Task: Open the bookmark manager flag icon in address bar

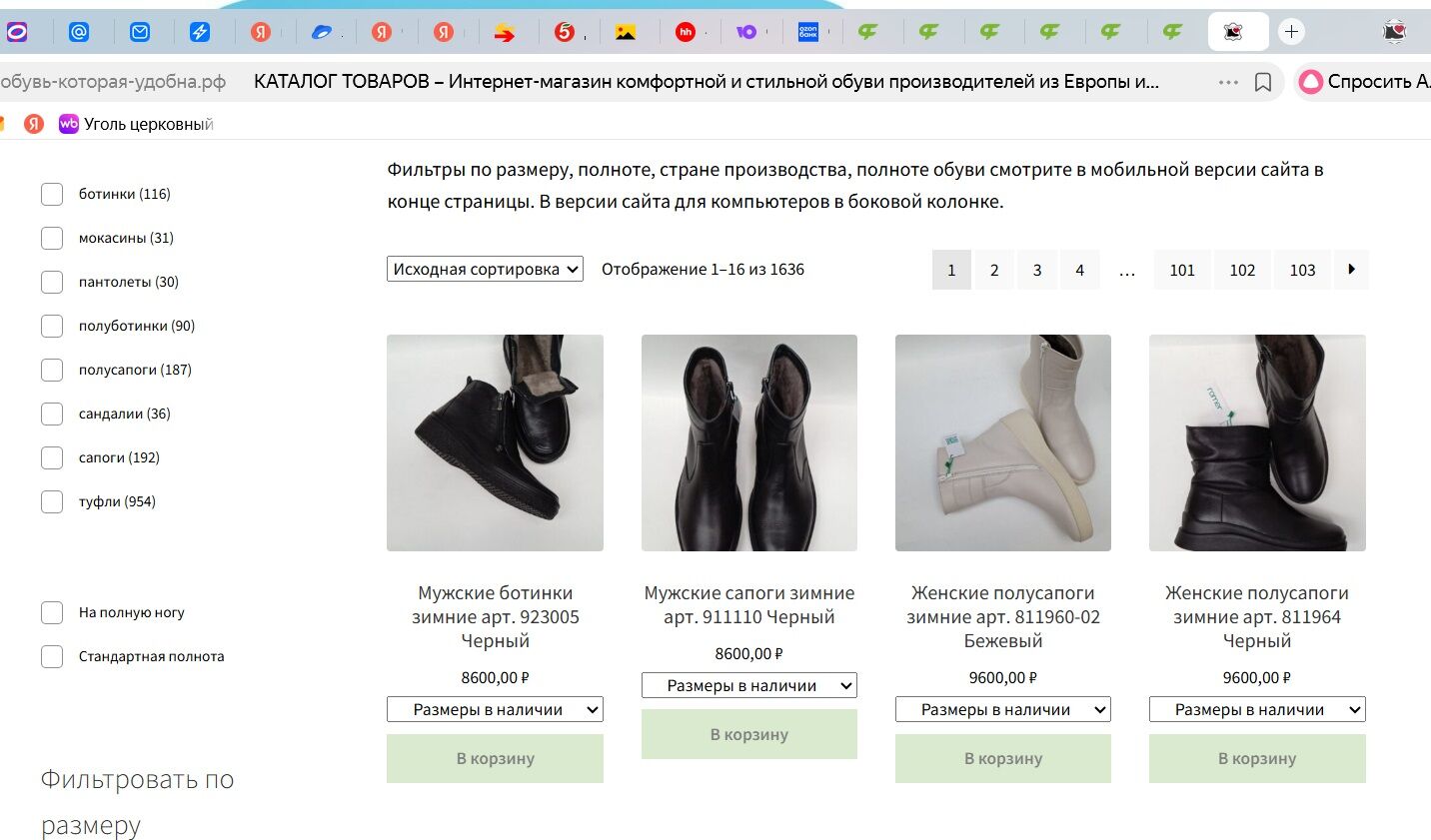Action: point(1263,82)
